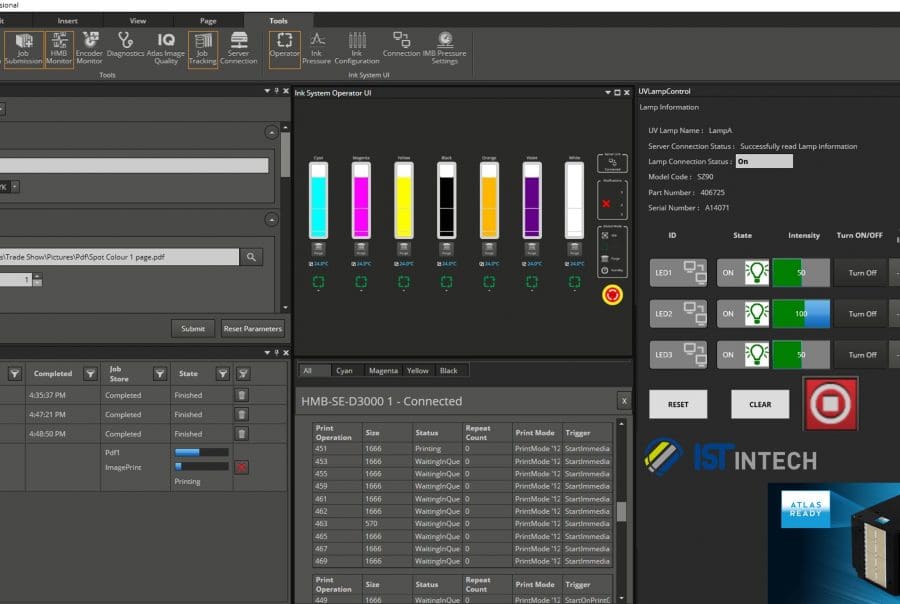Toggle LED3 lamp state bulb
900x604 pixels.
[x=759, y=354]
